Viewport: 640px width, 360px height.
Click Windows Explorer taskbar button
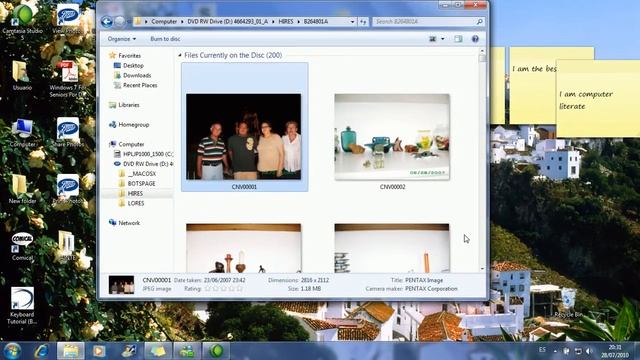[71, 351]
